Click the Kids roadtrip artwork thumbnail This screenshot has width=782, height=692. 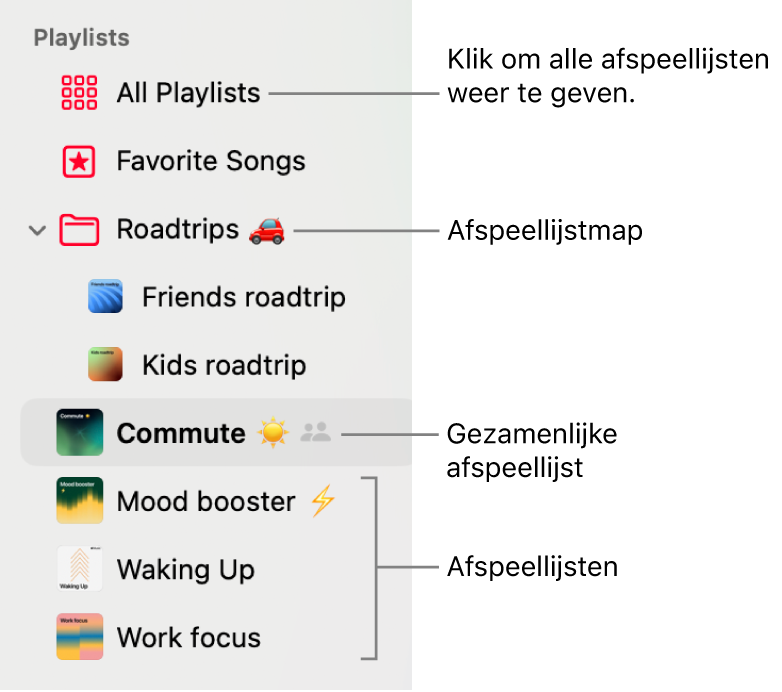(x=105, y=364)
